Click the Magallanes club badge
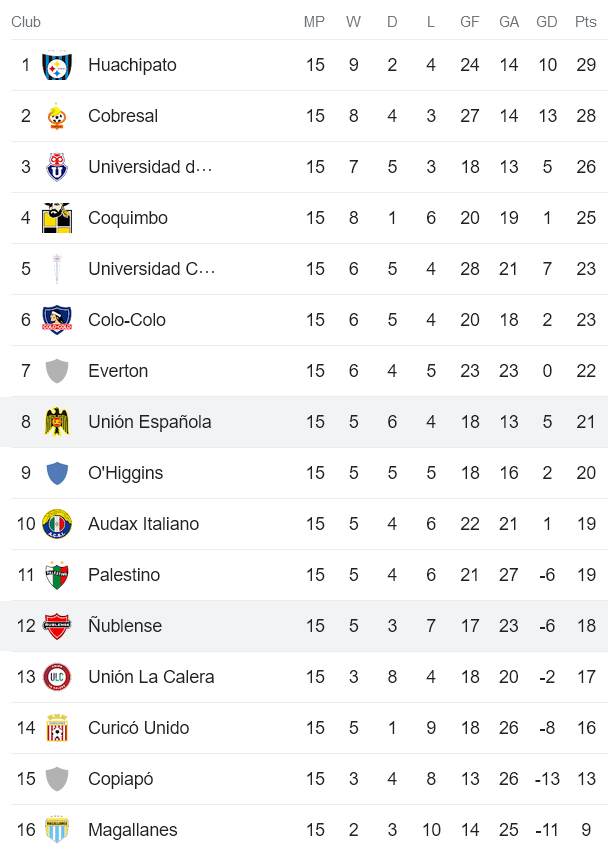This screenshot has height=852, width=608. pyautogui.click(x=57, y=829)
